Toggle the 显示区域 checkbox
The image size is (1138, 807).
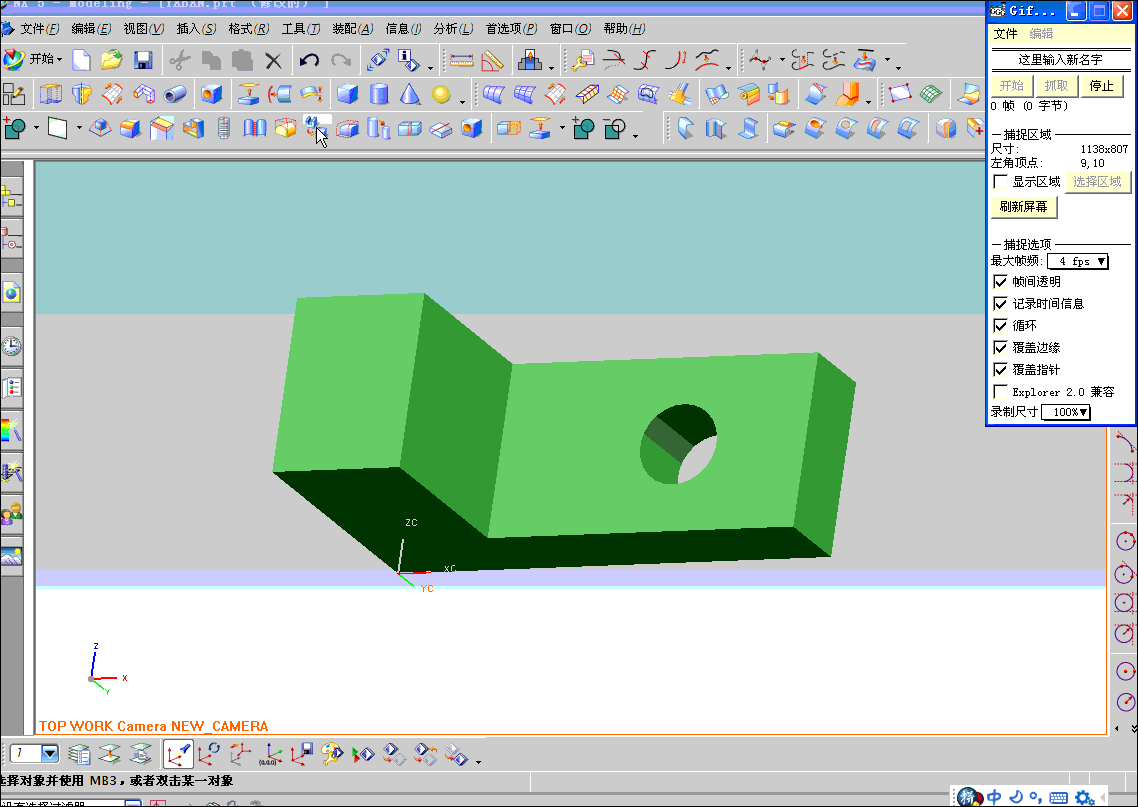pos(1000,181)
